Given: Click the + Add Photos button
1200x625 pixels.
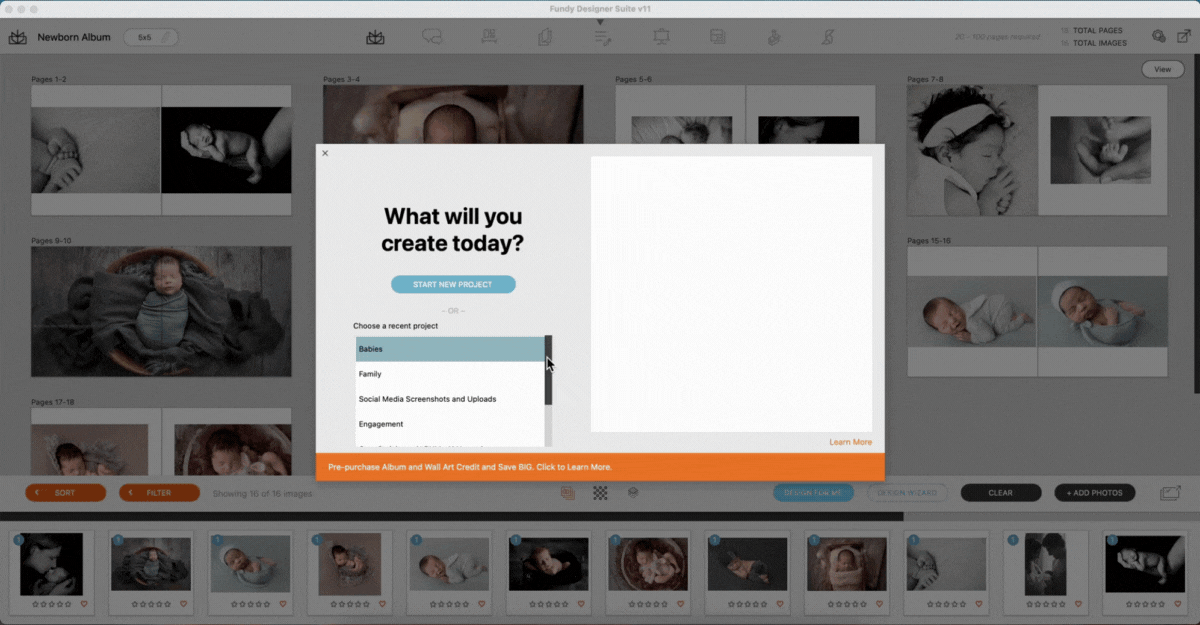Looking at the screenshot, I should pos(1095,493).
